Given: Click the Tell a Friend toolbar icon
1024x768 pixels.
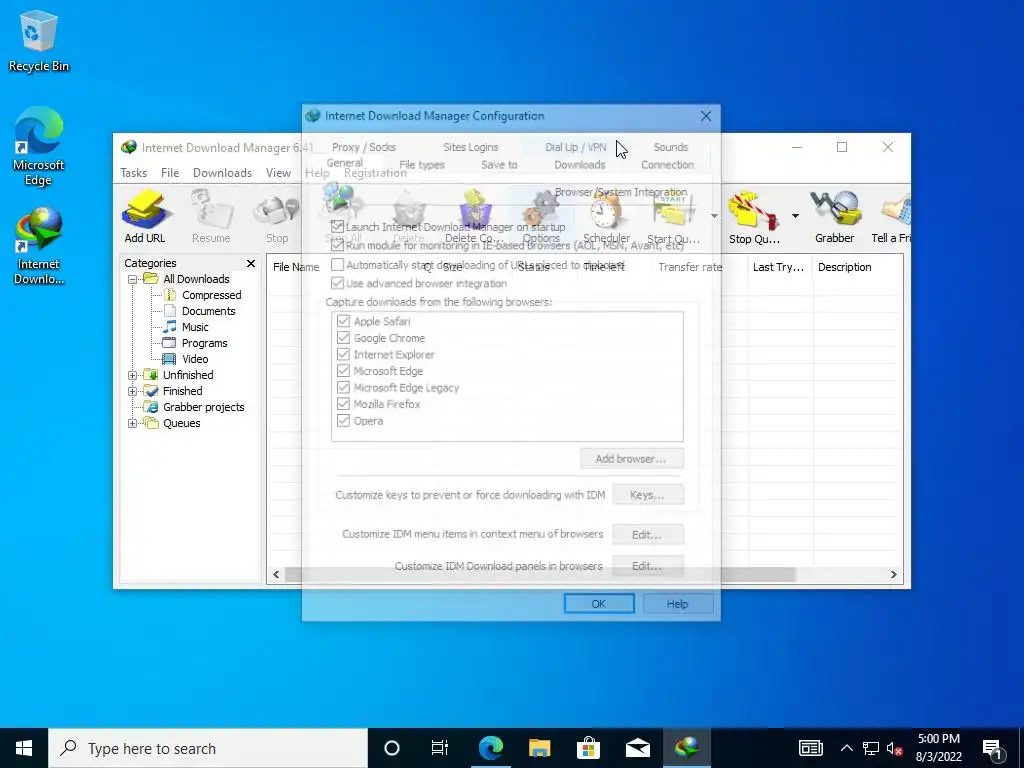Looking at the screenshot, I should point(891,217).
